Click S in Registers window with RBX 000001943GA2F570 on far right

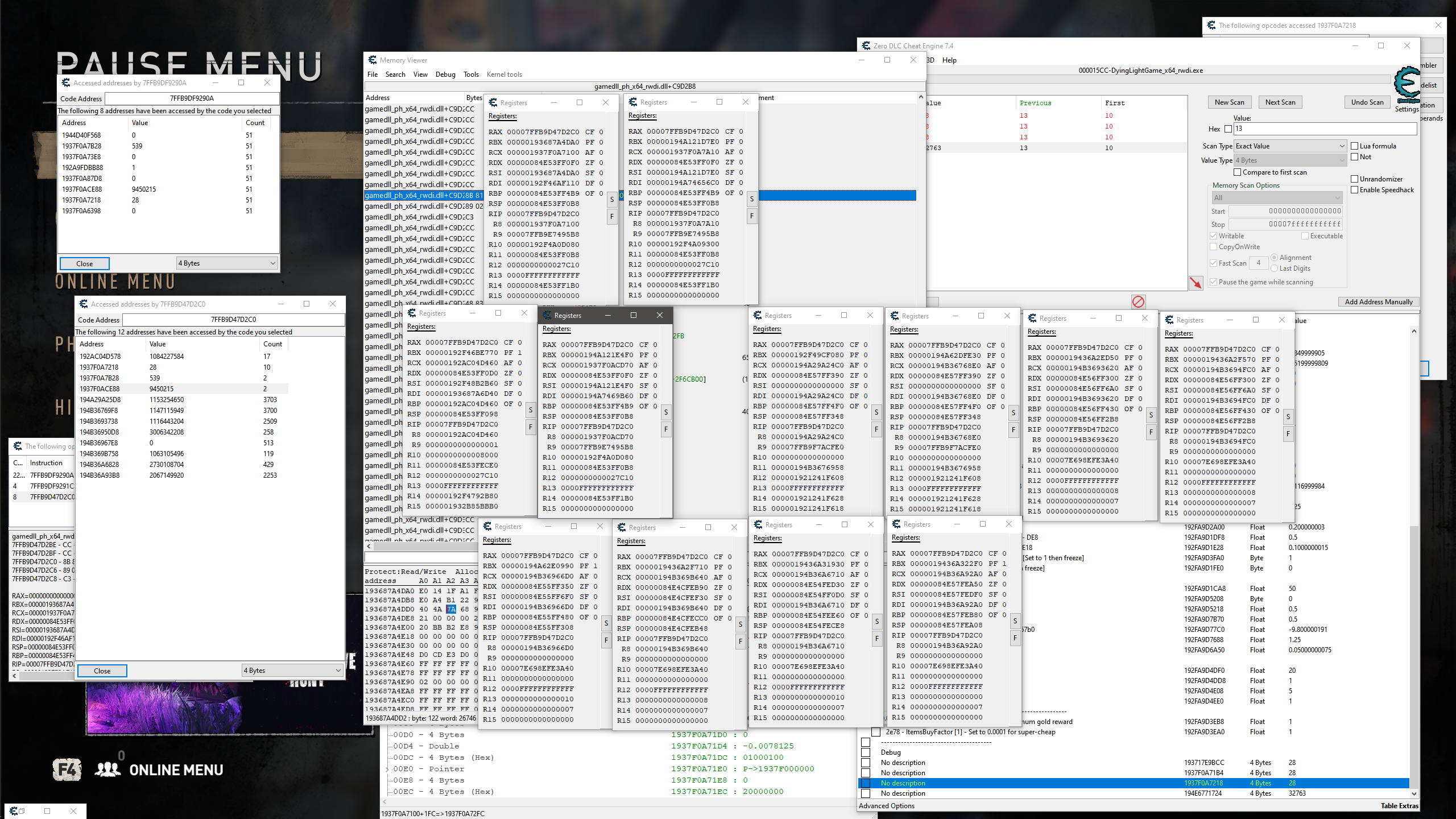coord(1288,417)
